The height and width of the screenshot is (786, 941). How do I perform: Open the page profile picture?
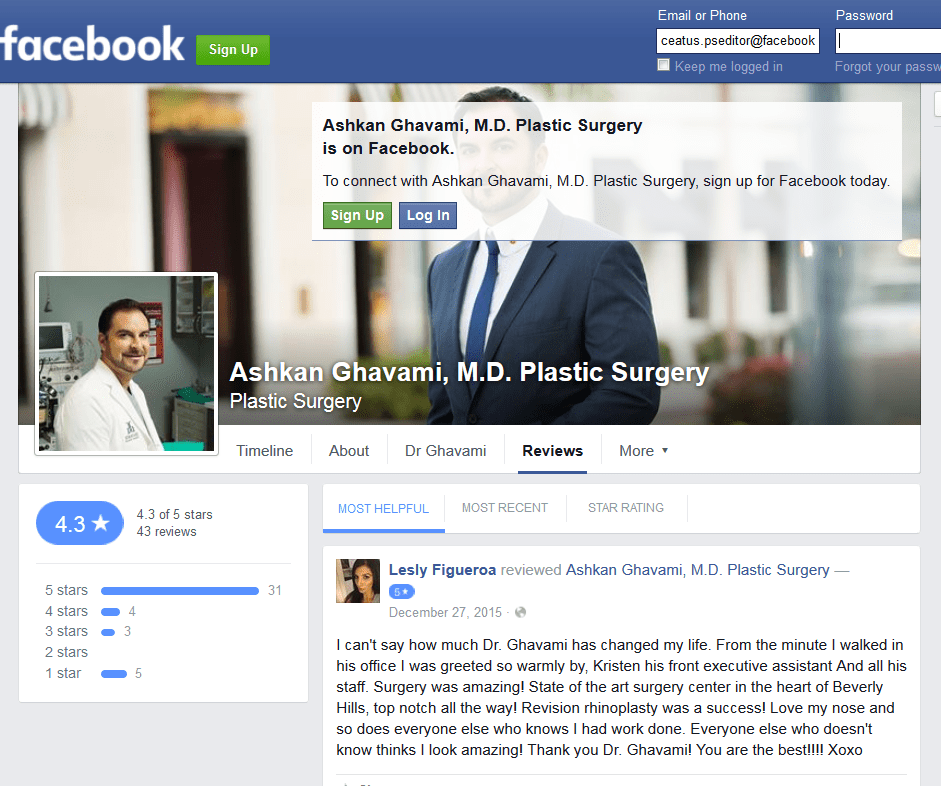tap(127, 364)
